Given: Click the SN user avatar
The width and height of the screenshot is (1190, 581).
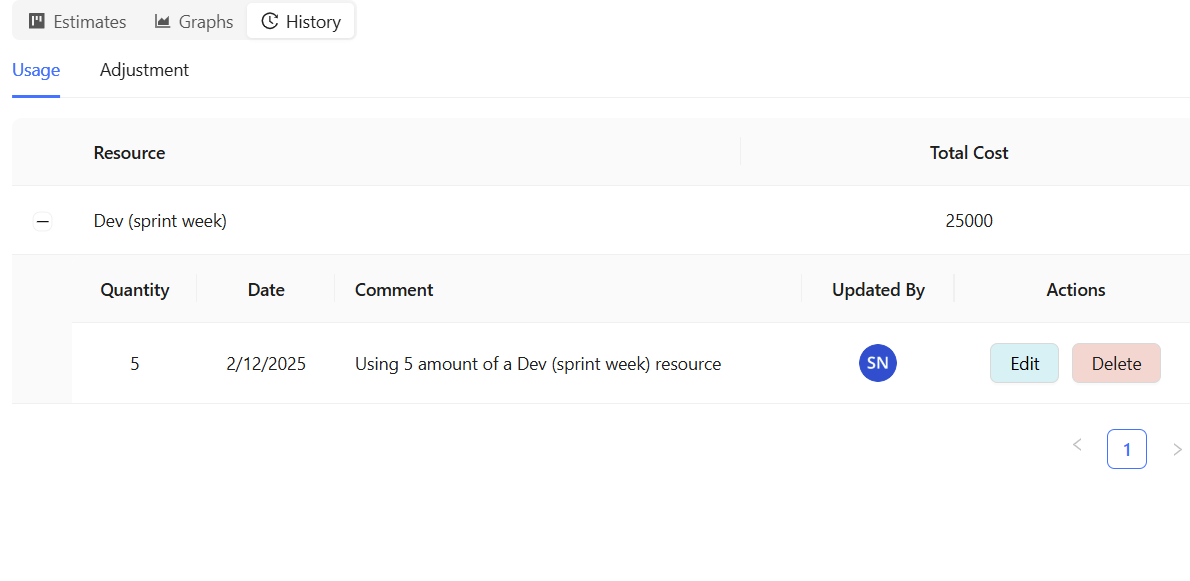Looking at the screenshot, I should click(877, 363).
